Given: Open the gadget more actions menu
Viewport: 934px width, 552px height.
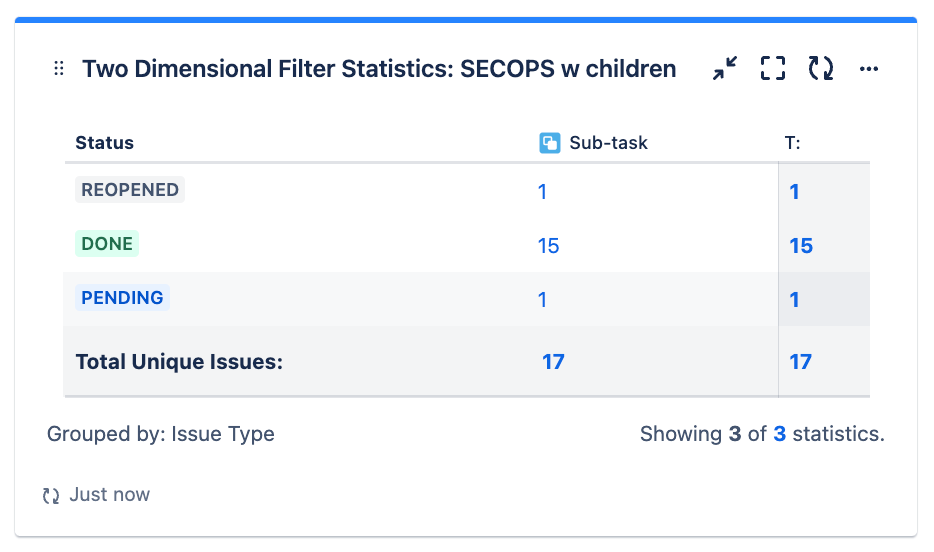Looking at the screenshot, I should 869,69.
